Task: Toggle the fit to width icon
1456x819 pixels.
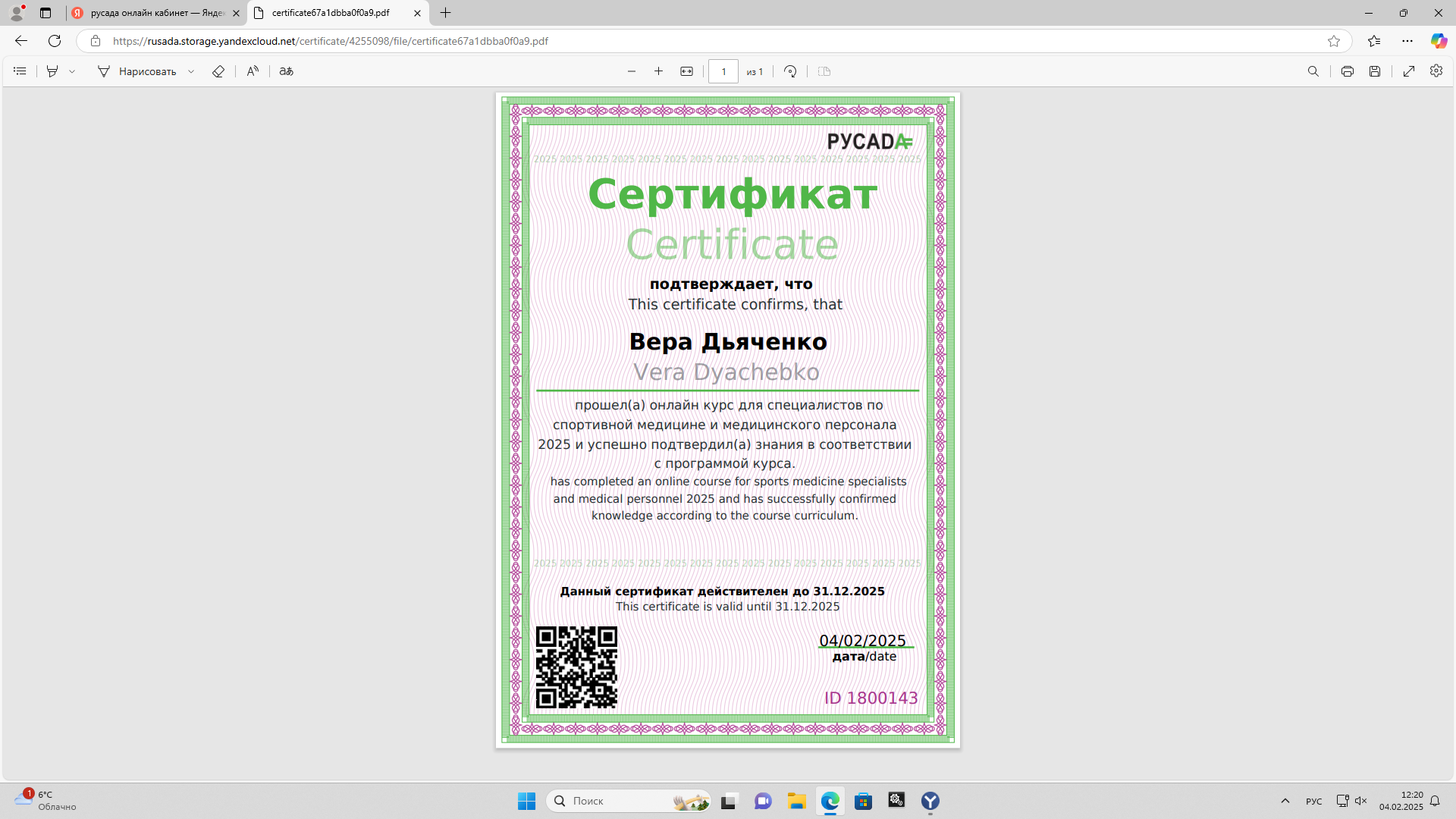Action: click(686, 71)
